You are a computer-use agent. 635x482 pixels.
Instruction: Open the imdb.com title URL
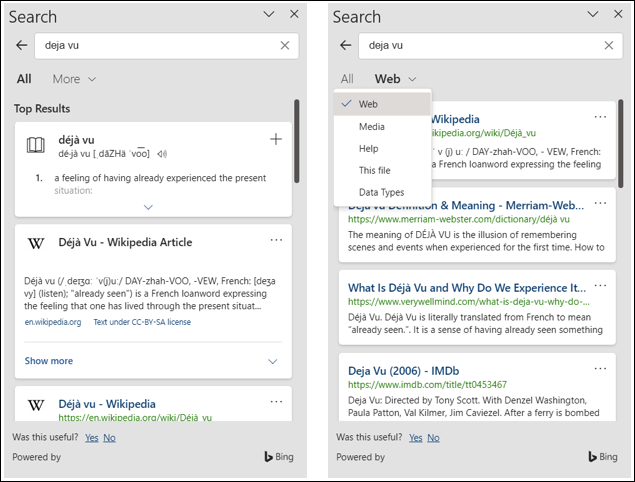(x=427, y=384)
